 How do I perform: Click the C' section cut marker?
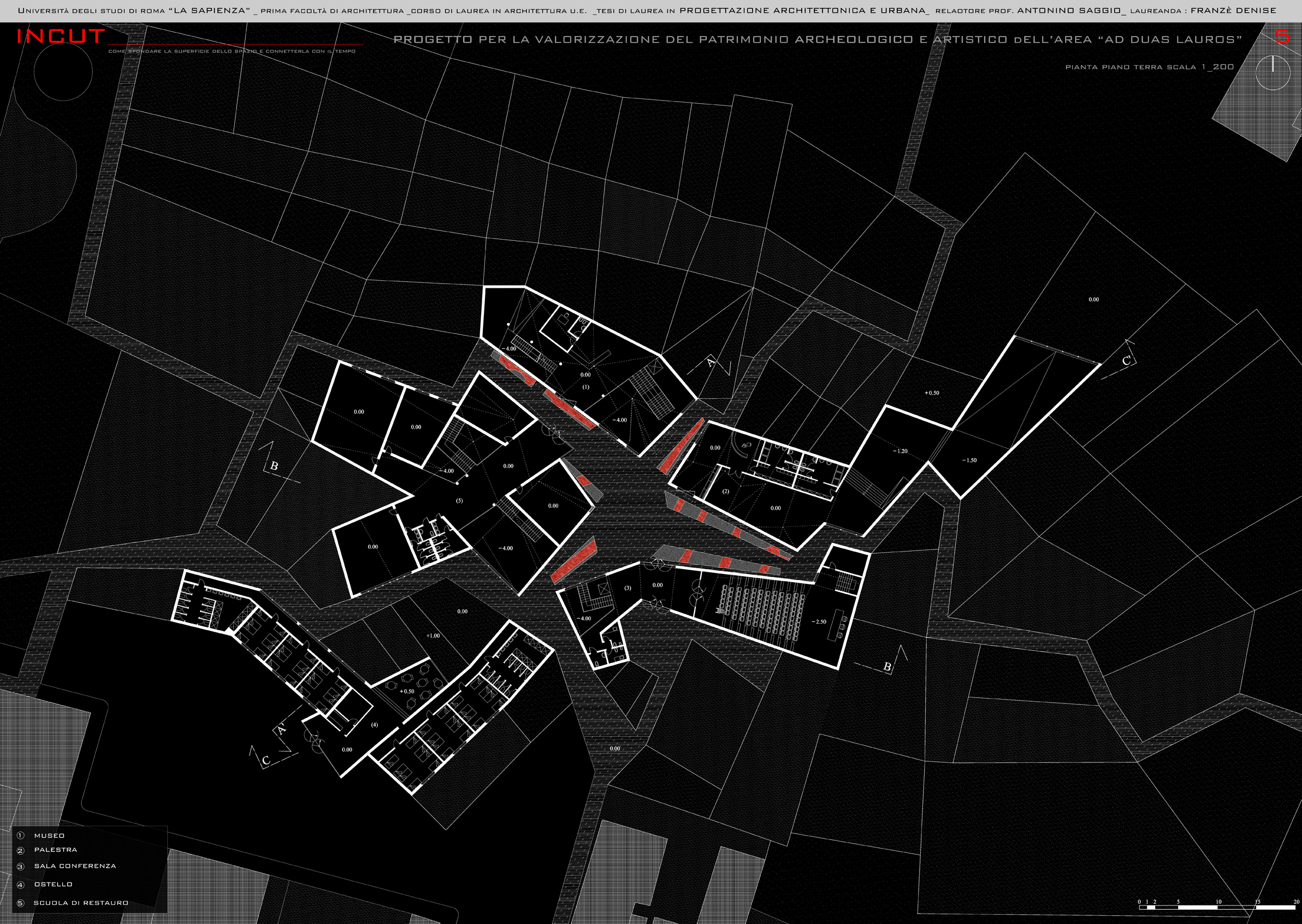(1127, 361)
